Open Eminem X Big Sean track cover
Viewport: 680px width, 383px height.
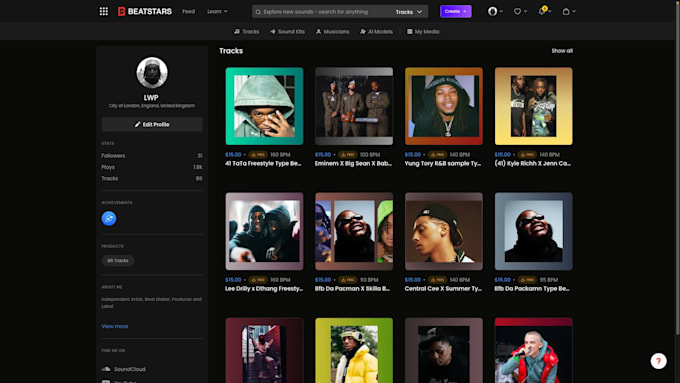point(354,106)
